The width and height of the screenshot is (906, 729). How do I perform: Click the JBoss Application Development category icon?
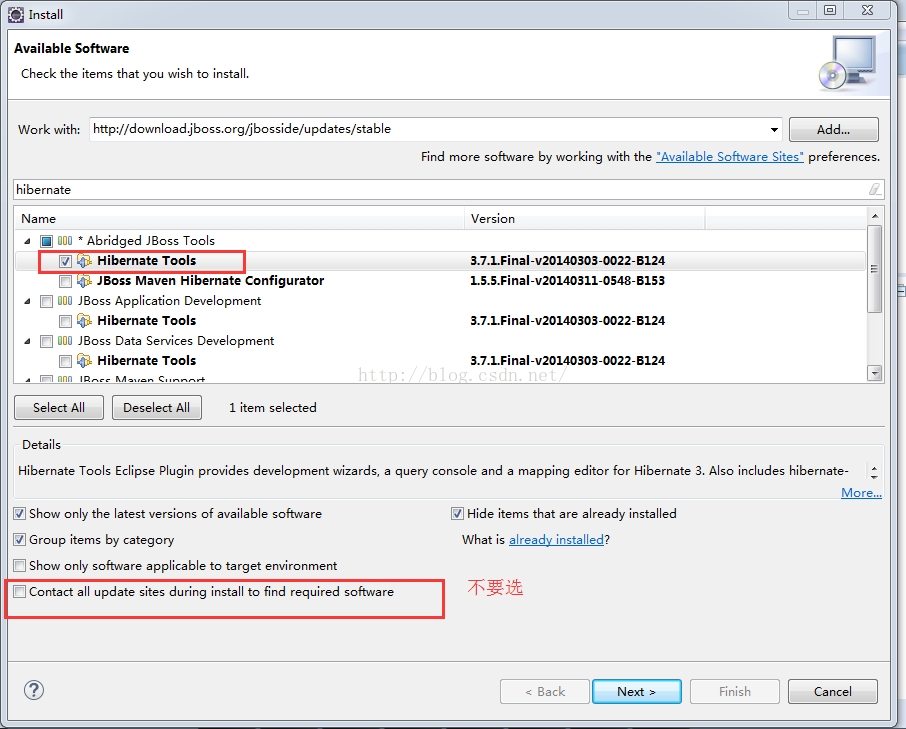[65, 300]
